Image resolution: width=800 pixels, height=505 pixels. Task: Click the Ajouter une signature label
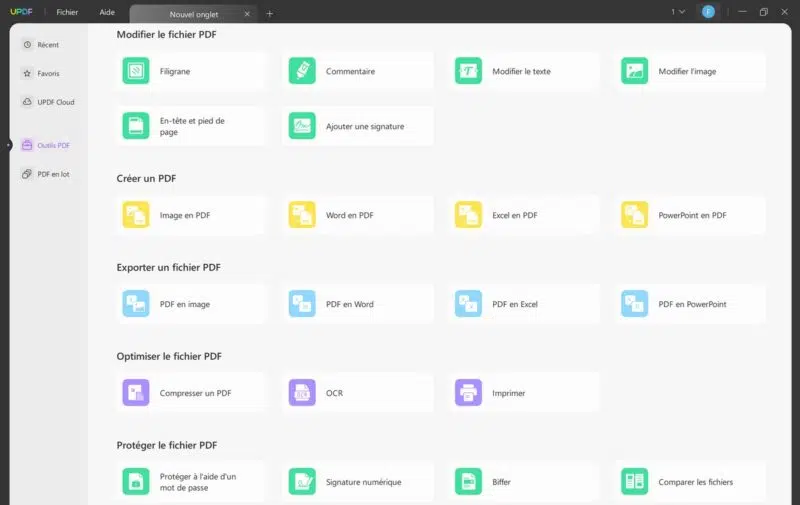[x=365, y=127]
